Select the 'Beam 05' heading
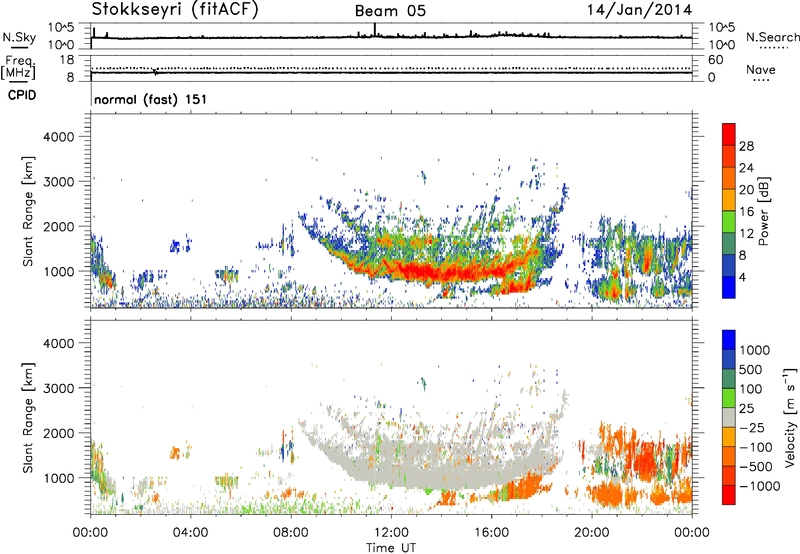This screenshot has height=554, width=800. tap(390, 11)
